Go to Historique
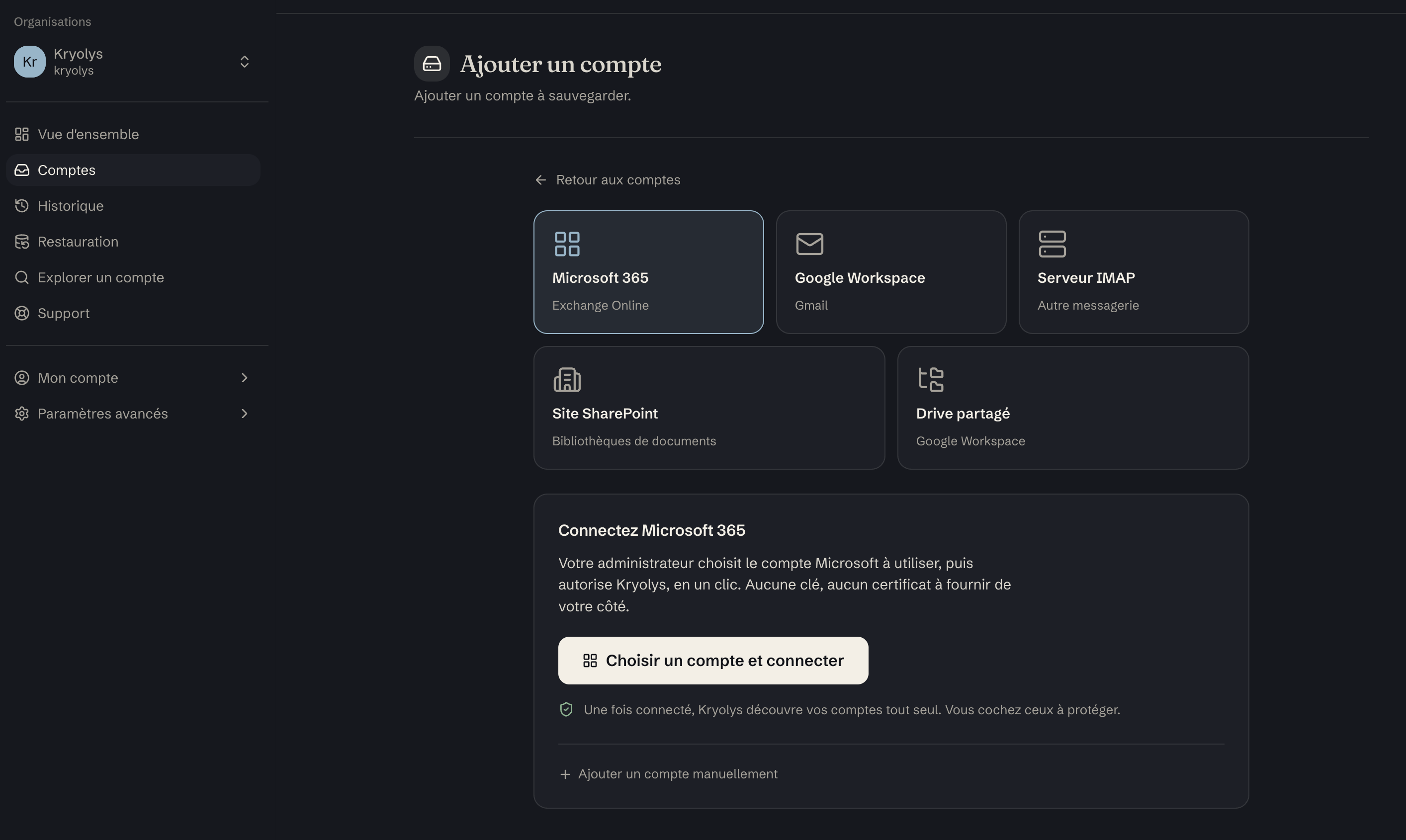Screen dimensions: 1406x840 [x=133, y=205]
